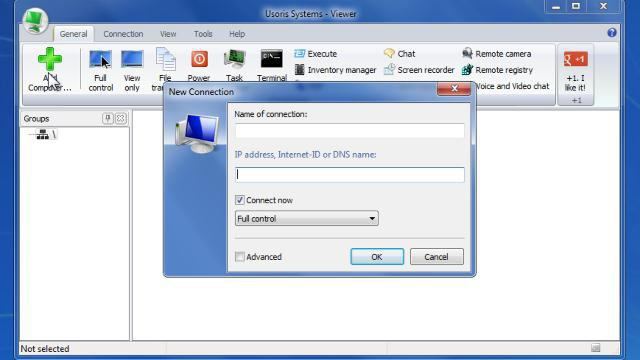Click the Google +1 like button

pyautogui.click(x=576, y=60)
